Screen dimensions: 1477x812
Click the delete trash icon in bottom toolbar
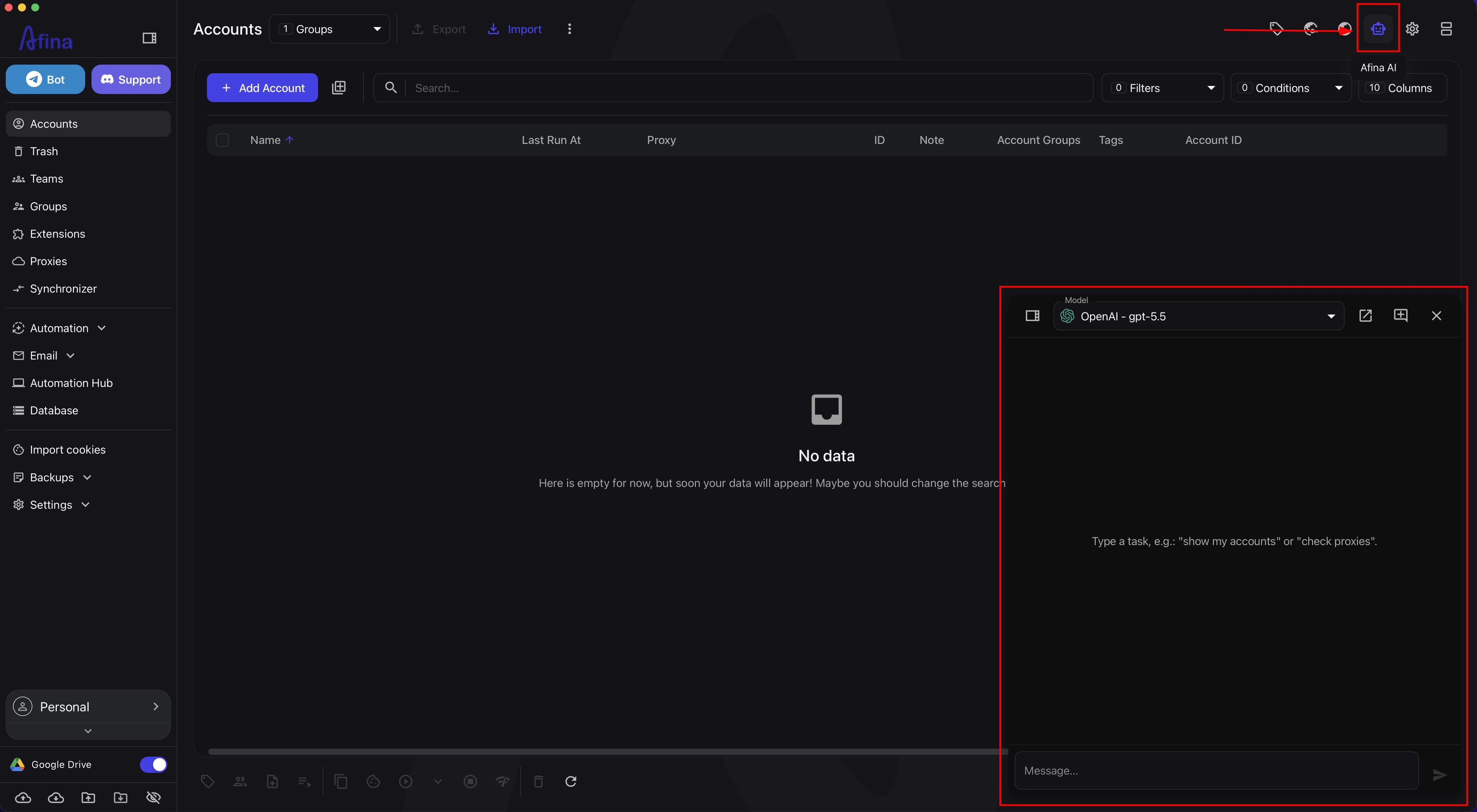(538, 781)
